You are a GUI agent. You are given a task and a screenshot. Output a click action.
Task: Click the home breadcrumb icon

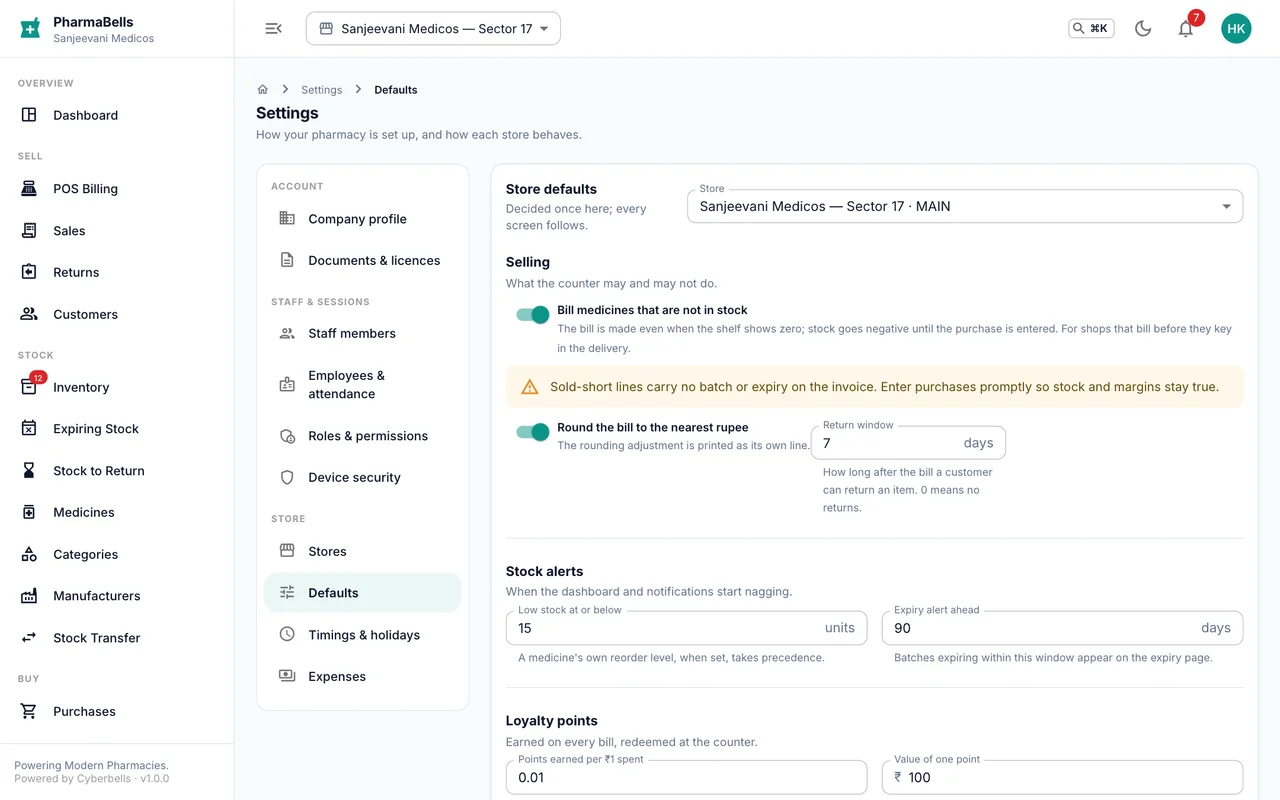coord(263,90)
